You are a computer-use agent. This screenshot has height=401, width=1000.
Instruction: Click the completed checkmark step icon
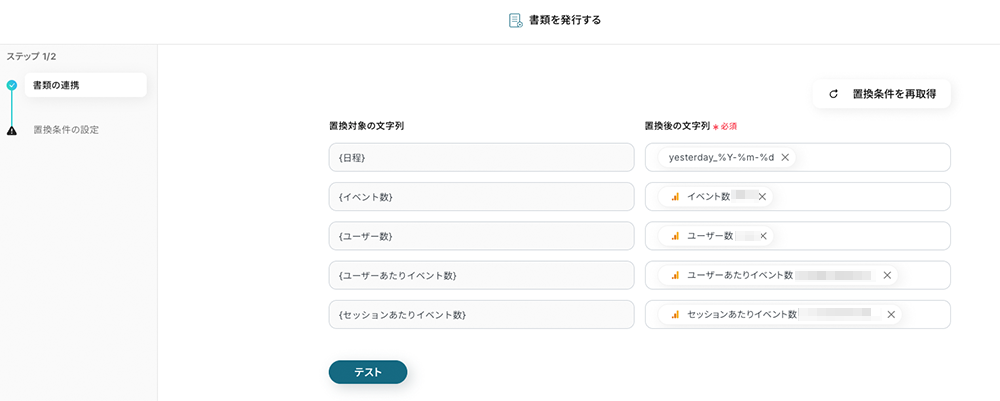coord(11,85)
